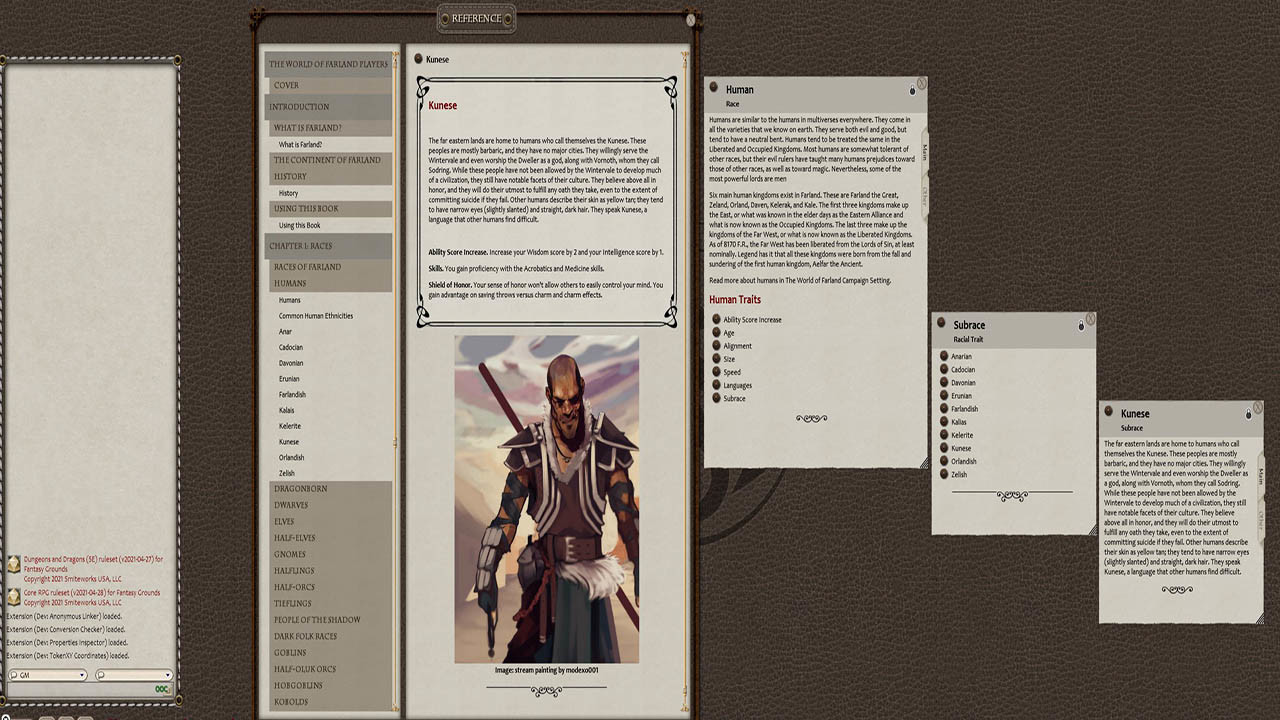This screenshot has height=720, width=1280.
Task: Open the Davonian subrace link icon
Action: (945, 383)
